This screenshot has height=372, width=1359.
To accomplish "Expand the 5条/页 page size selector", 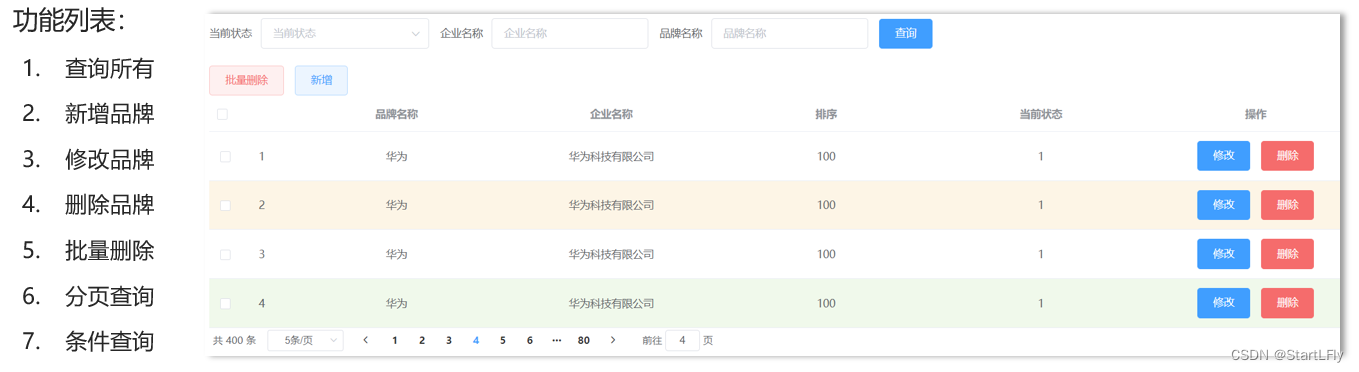I will click(306, 340).
